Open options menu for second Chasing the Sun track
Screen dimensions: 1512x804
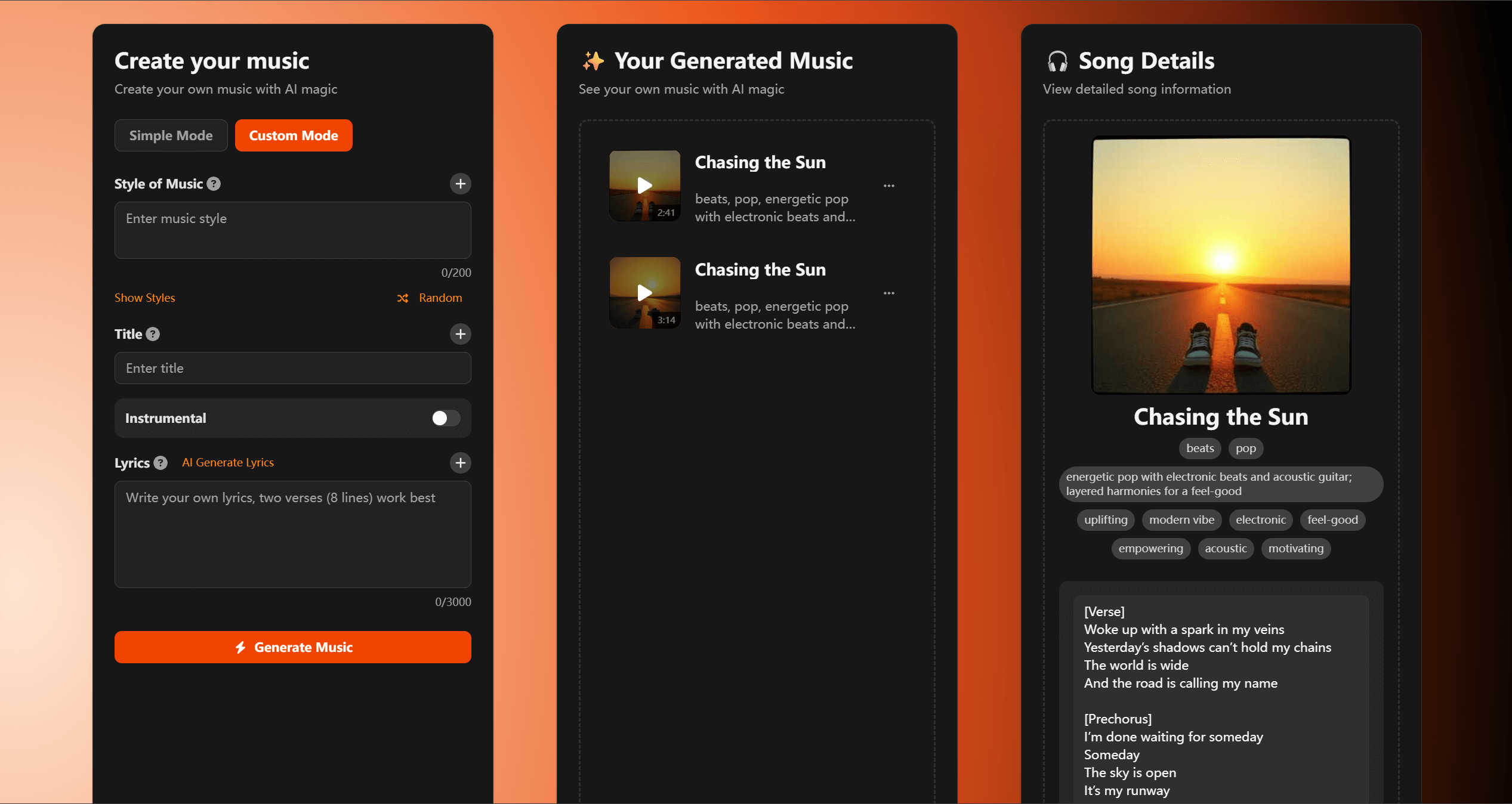(x=888, y=293)
